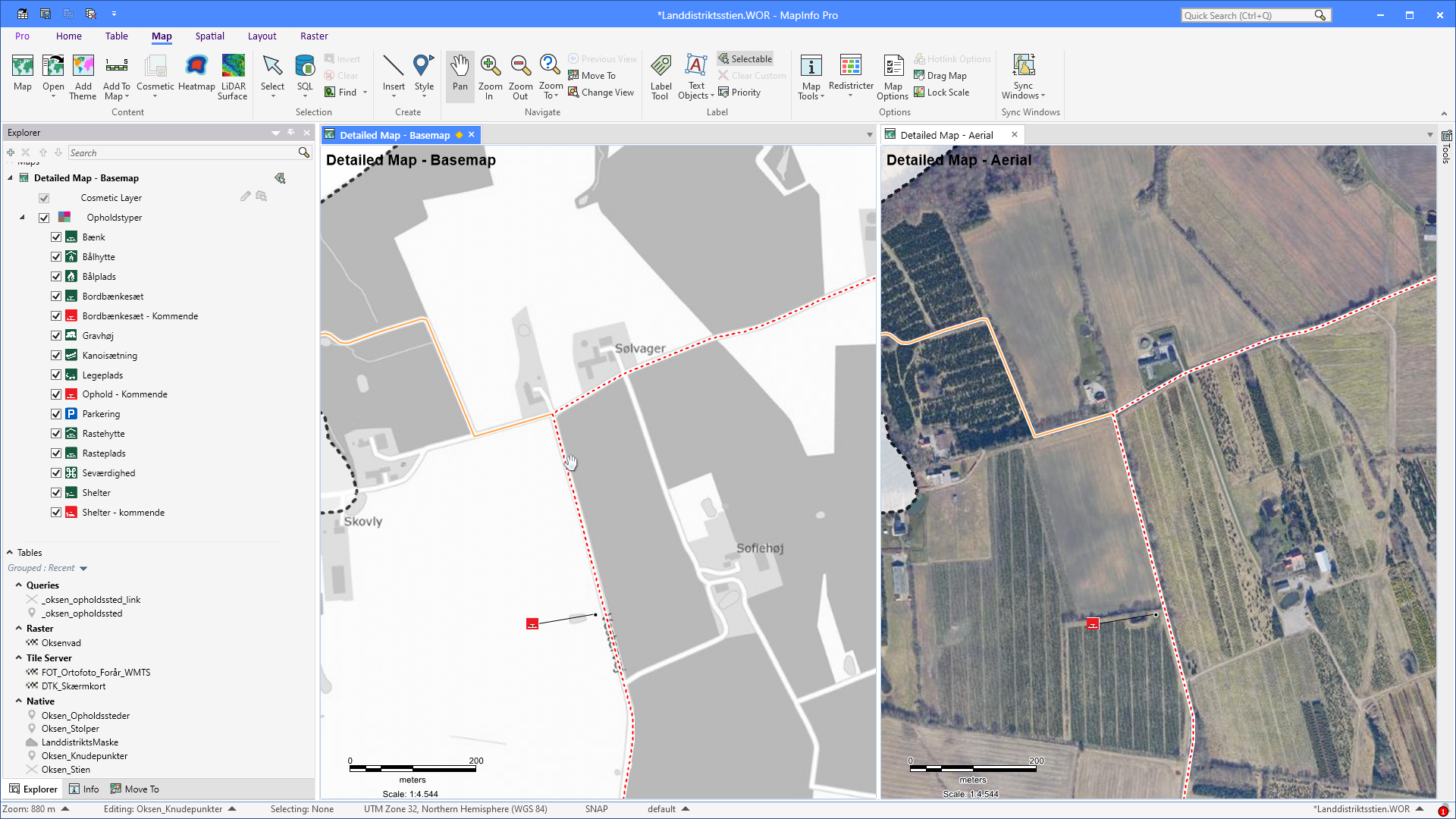Open the Spatial ribbon tab
This screenshot has height=819, width=1456.
click(x=209, y=36)
